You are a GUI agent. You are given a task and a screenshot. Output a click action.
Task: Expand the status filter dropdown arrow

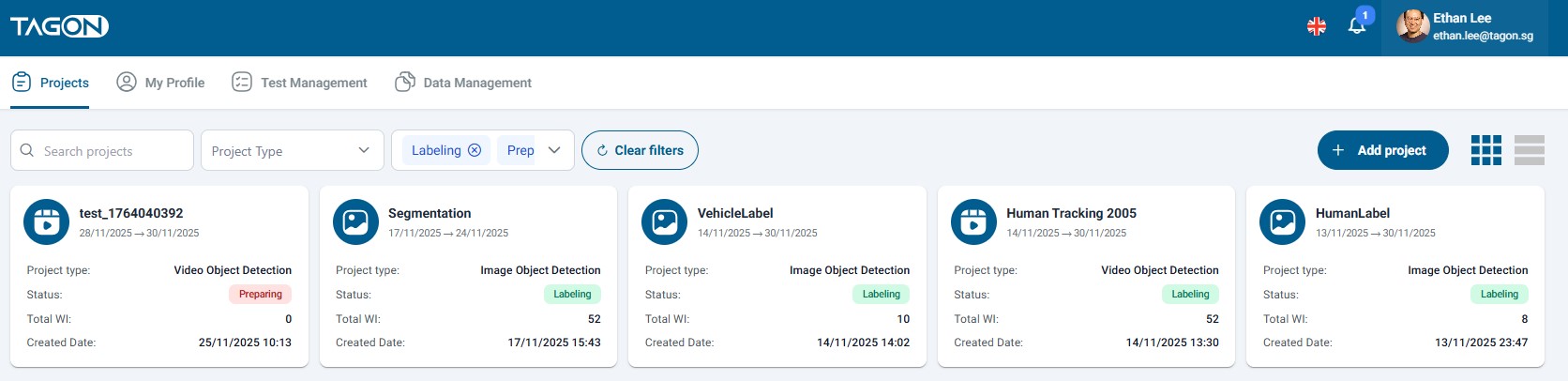[554, 150]
